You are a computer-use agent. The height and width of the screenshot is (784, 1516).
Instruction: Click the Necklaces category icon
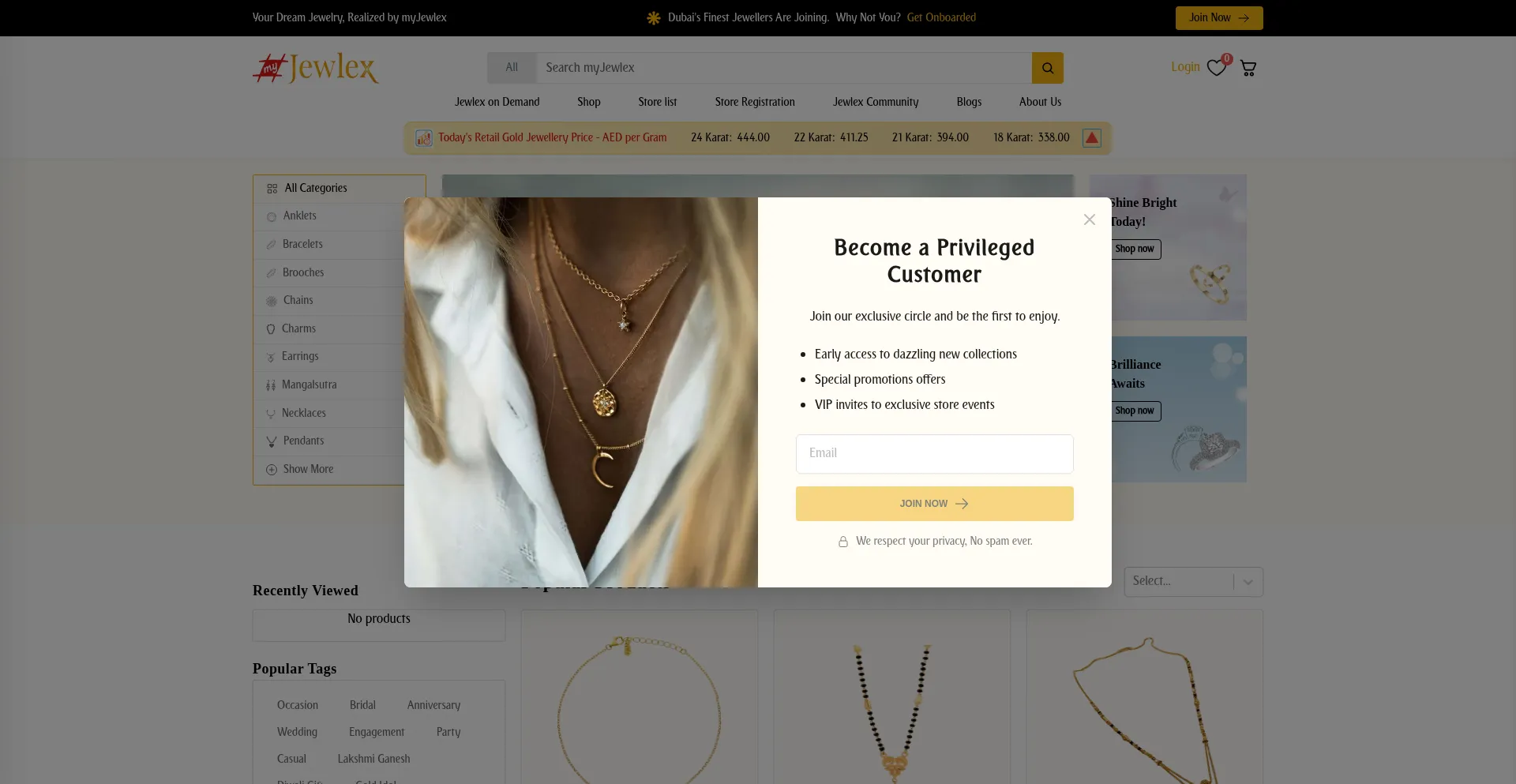(x=271, y=414)
